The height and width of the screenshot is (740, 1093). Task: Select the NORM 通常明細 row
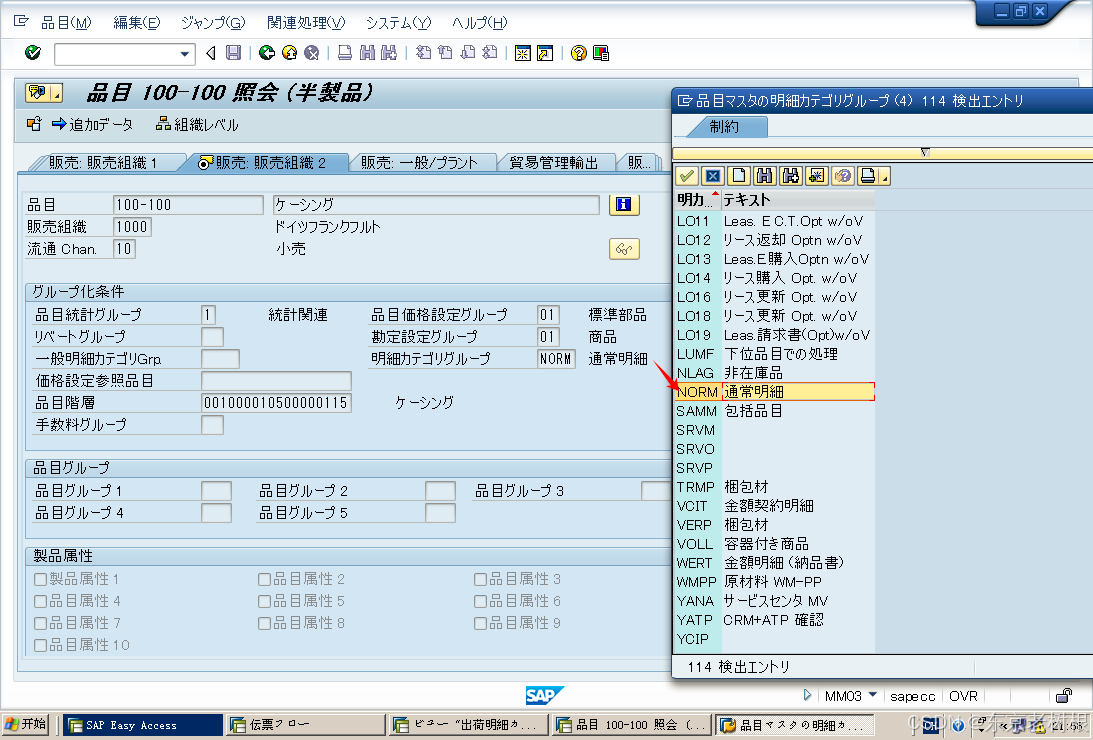click(x=774, y=392)
